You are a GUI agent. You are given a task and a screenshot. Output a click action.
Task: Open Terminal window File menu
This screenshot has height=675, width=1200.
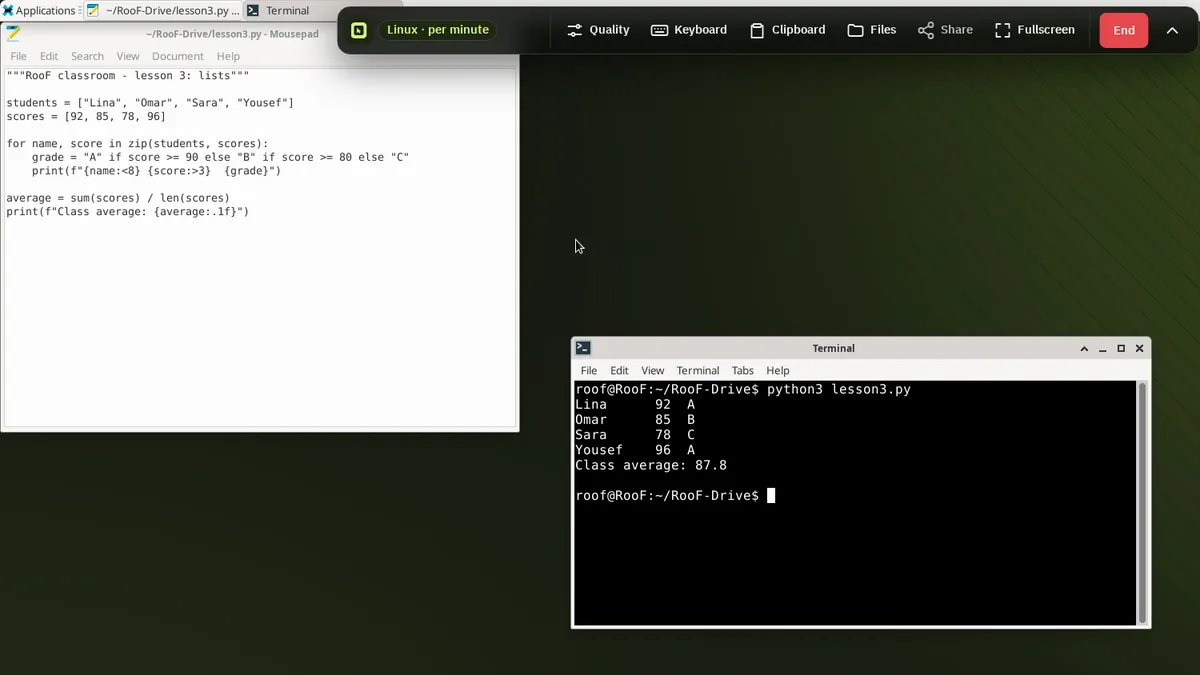(589, 370)
